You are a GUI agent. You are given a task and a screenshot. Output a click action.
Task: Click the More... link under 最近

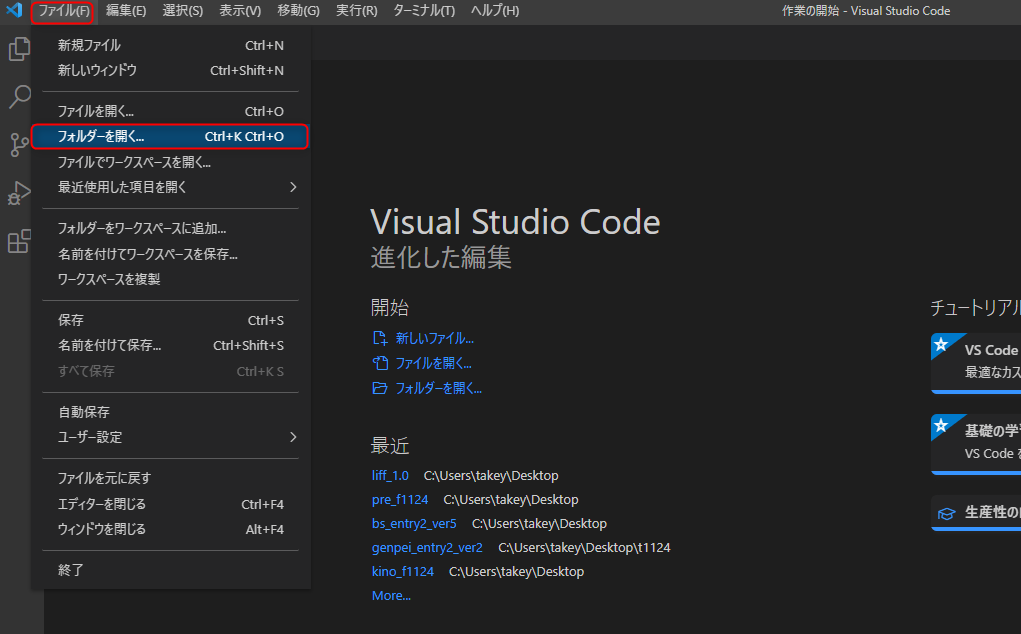click(391, 596)
